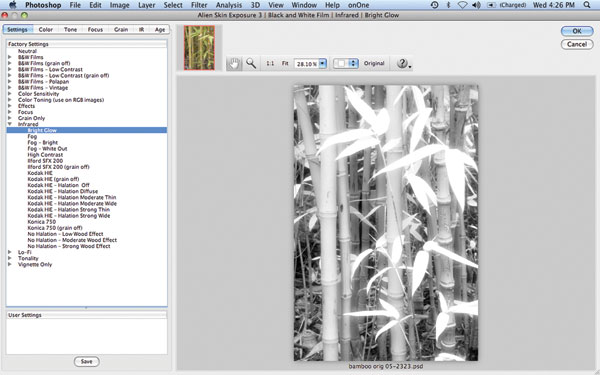Switch to the Settings tab
This screenshot has height=375, width=600.
pos(17,29)
